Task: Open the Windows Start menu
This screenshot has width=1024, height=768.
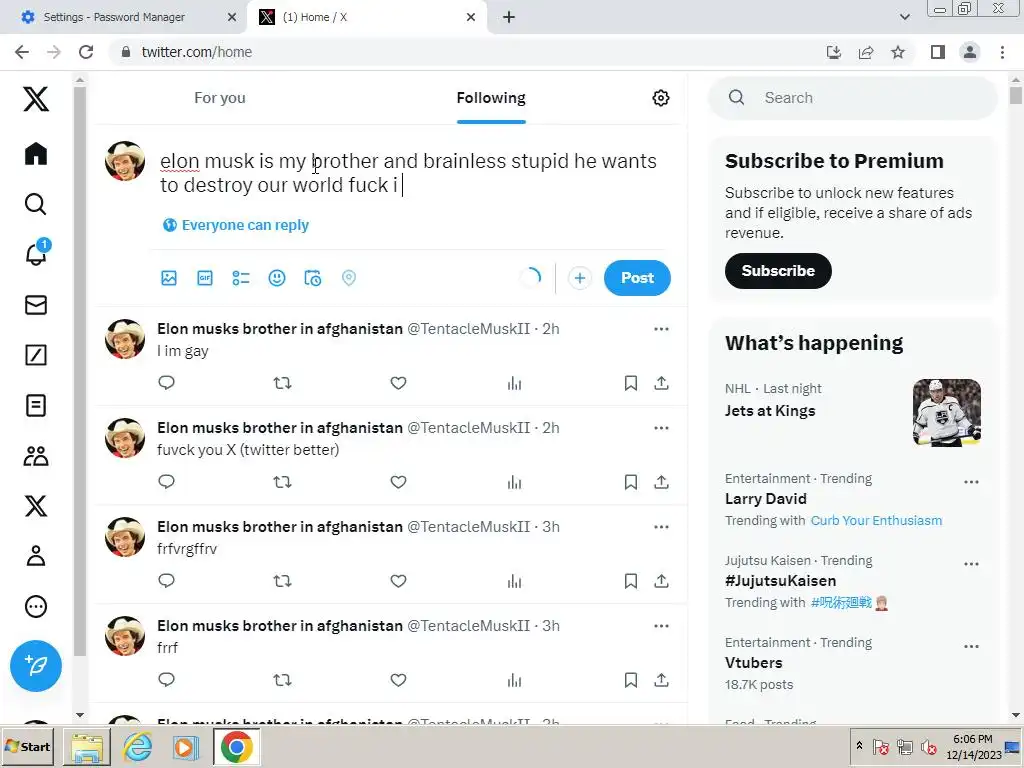Action: coord(28,746)
